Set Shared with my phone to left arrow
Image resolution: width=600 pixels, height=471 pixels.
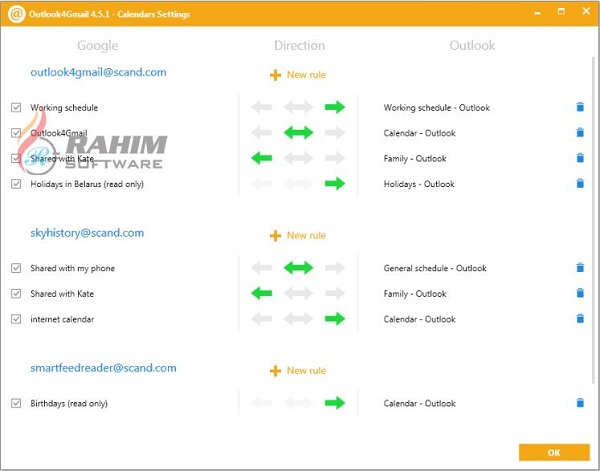262,268
